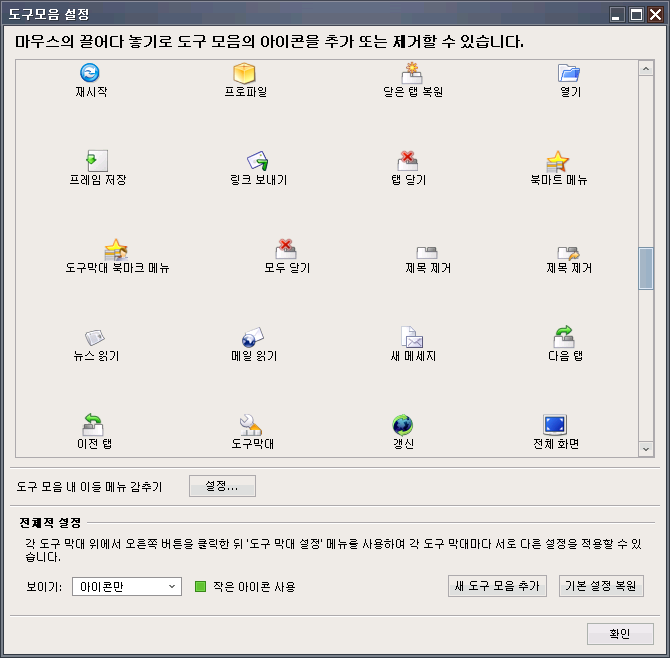Viewport: 670px width, 658px height.
Task: Click the vertical scrollbar thumb
Action: tap(646, 269)
